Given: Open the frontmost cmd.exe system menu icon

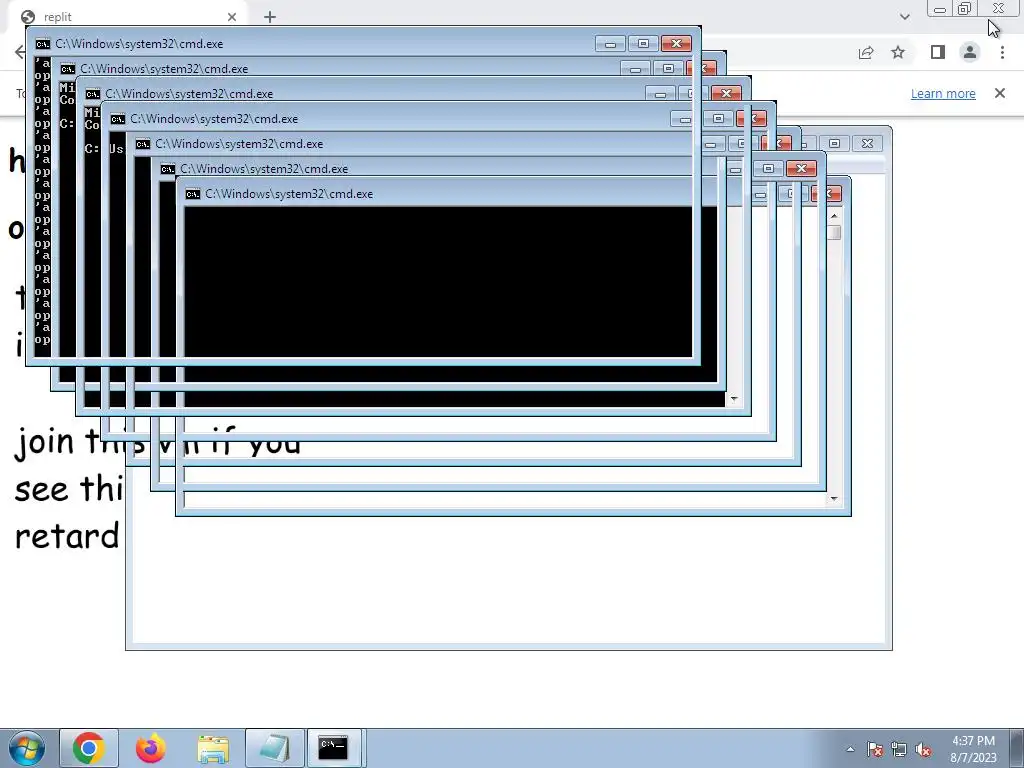Looking at the screenshot, I should tap(43, 44).
